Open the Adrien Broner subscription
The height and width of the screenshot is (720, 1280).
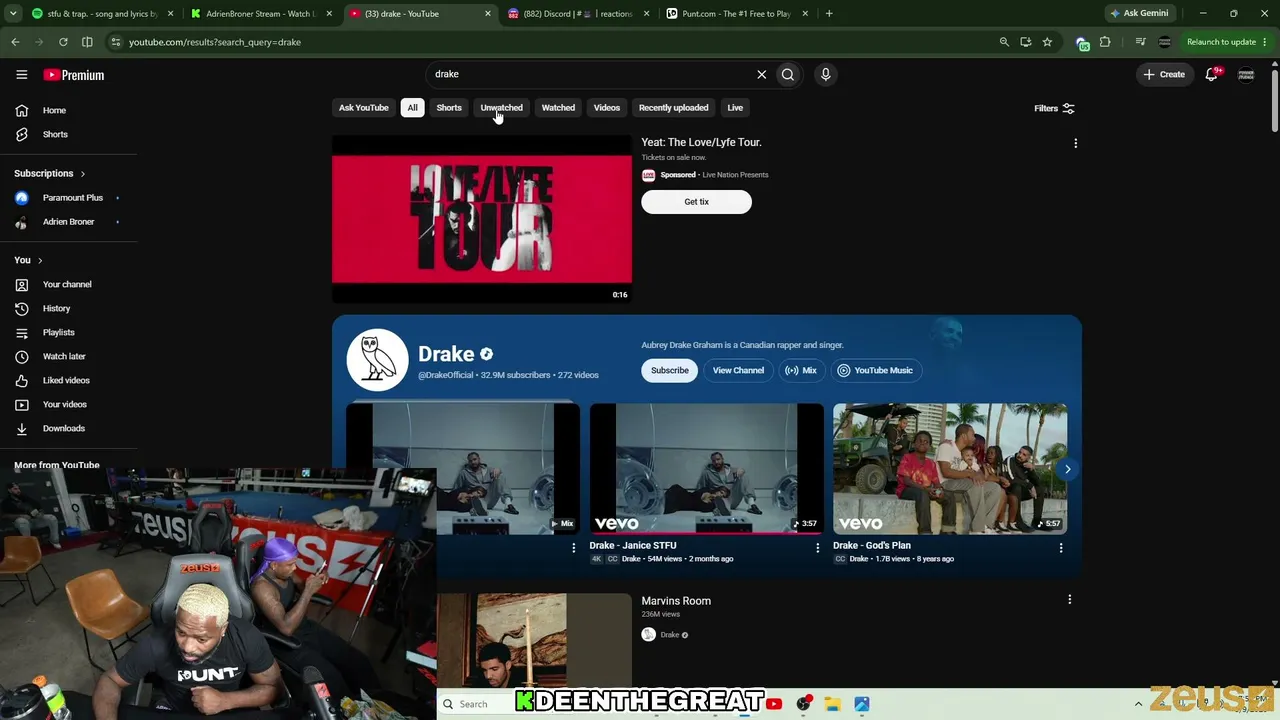(x=68, y=222)
